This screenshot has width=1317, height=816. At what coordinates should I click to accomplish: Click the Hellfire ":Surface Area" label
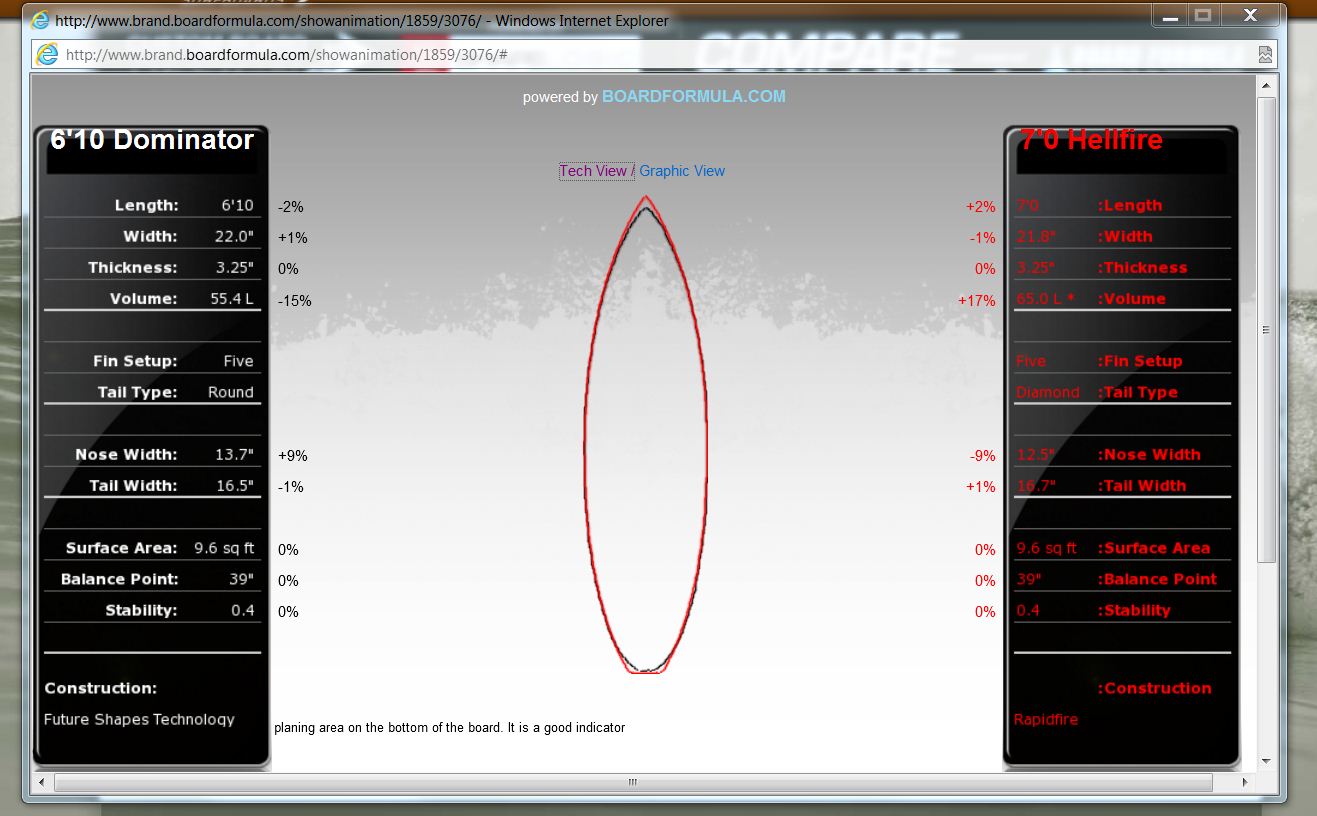click(x=1154, y=548)
